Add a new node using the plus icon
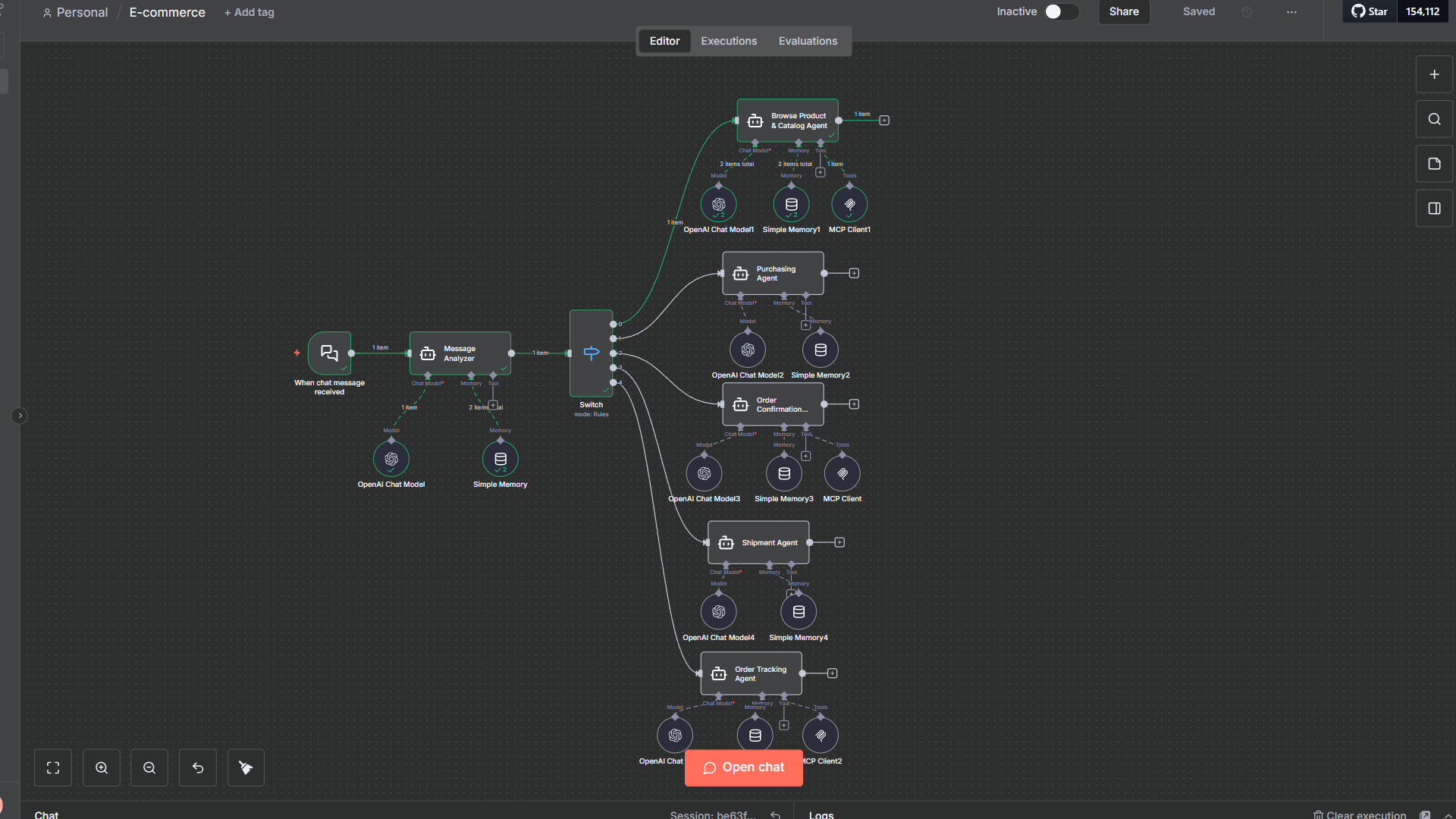The height and width of the screenshot is (819, 1456). (x=1433, y=74)
